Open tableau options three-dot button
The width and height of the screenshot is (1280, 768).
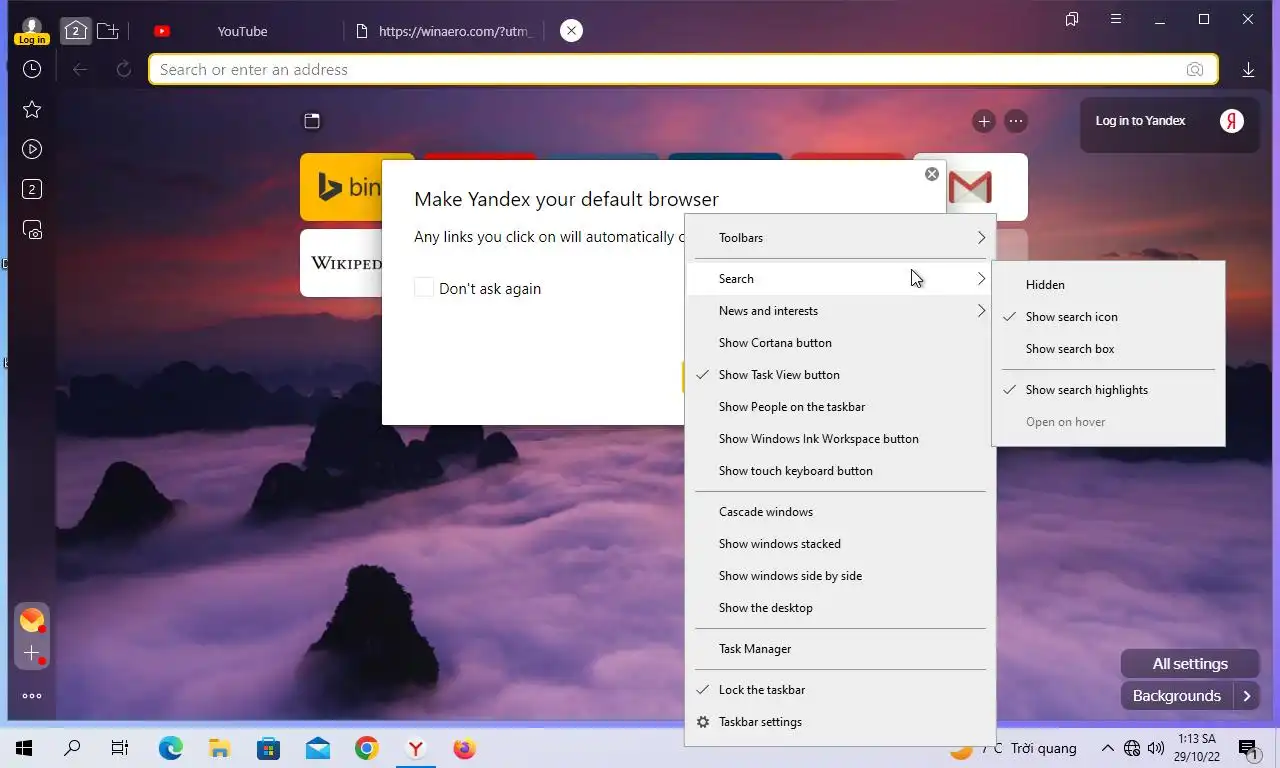coord(1016,121)
